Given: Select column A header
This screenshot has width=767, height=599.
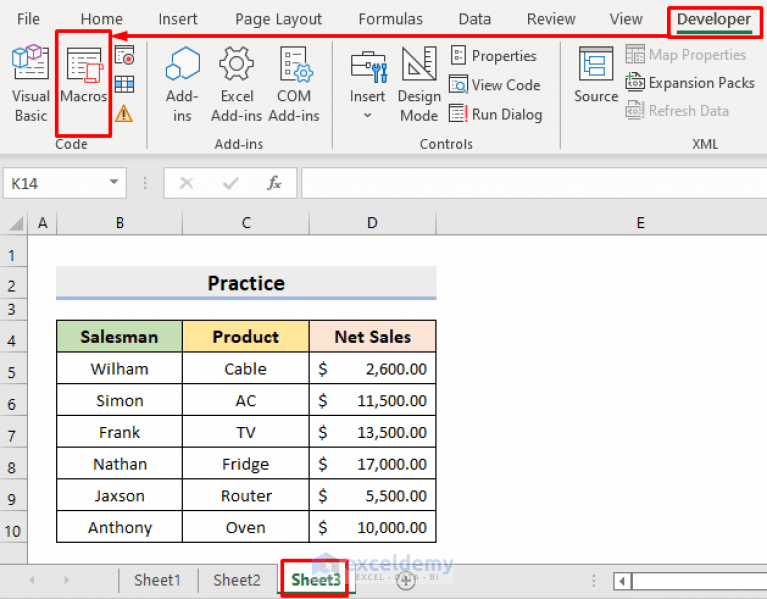Looking at the screenshot, I should click(x=43, y=223).
